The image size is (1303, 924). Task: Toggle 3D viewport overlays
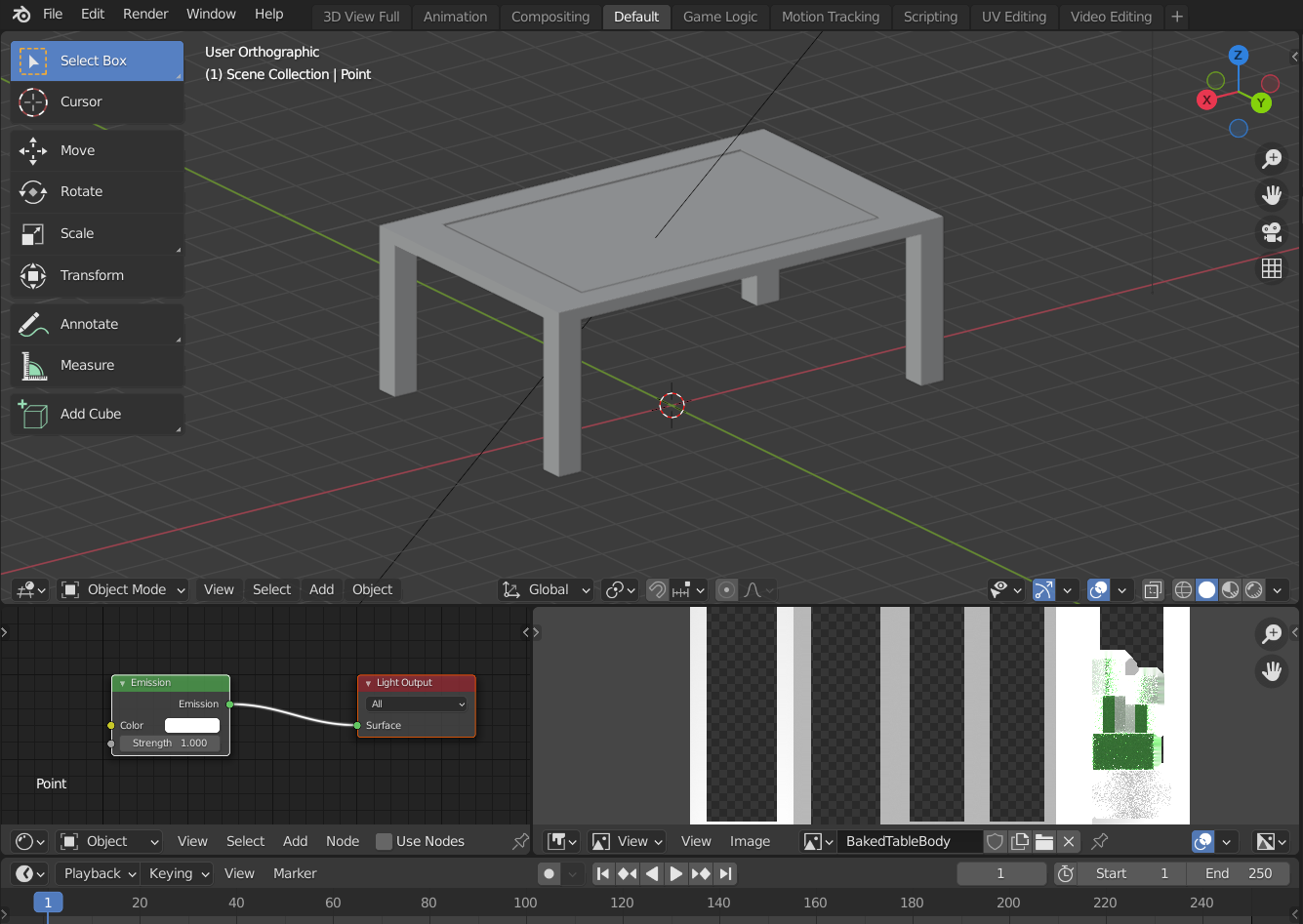(1098, 589)
